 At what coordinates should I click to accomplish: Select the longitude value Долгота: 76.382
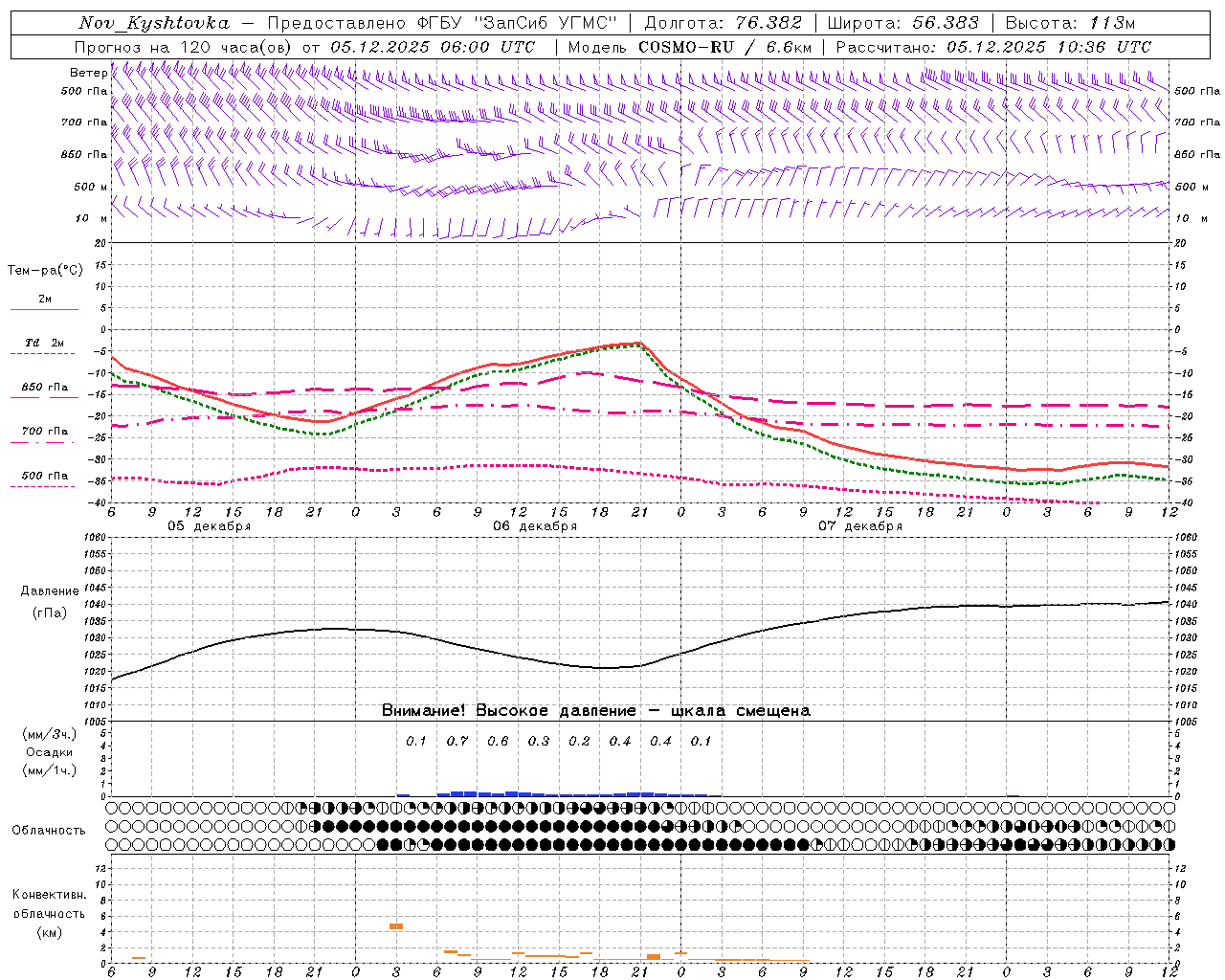pyautogui.click(x=723, y=23)
